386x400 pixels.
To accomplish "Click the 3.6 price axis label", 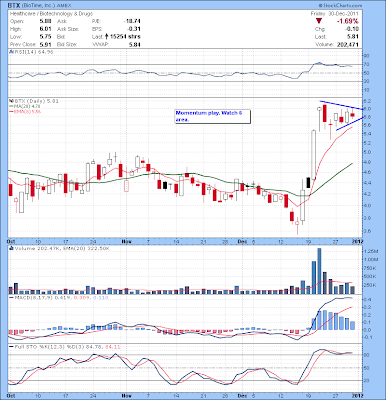I will (x=367, y=230).
